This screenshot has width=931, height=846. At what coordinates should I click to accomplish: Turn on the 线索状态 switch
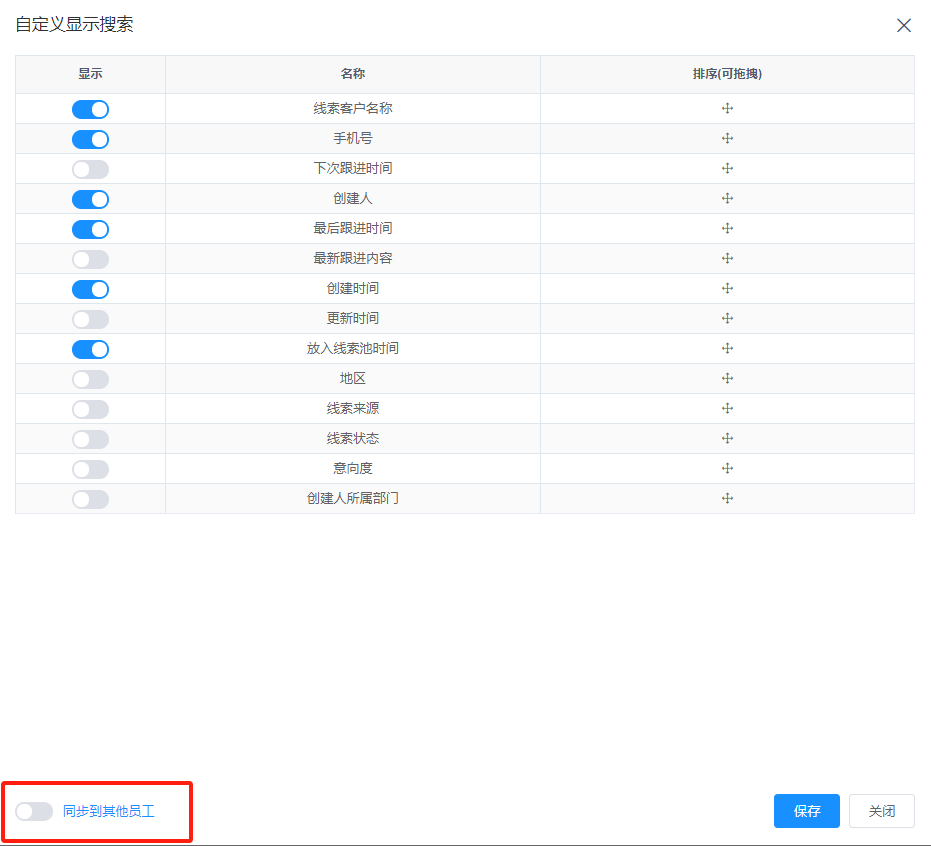(x=90, y=439)
